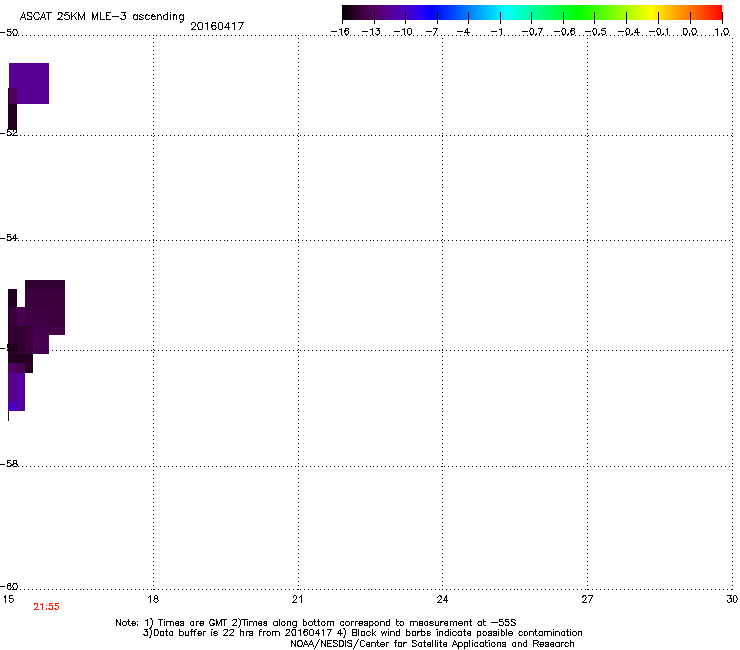Screen dimensions: 740x650
Task: Click longitude axis label 15
Action: pos(8,599)
